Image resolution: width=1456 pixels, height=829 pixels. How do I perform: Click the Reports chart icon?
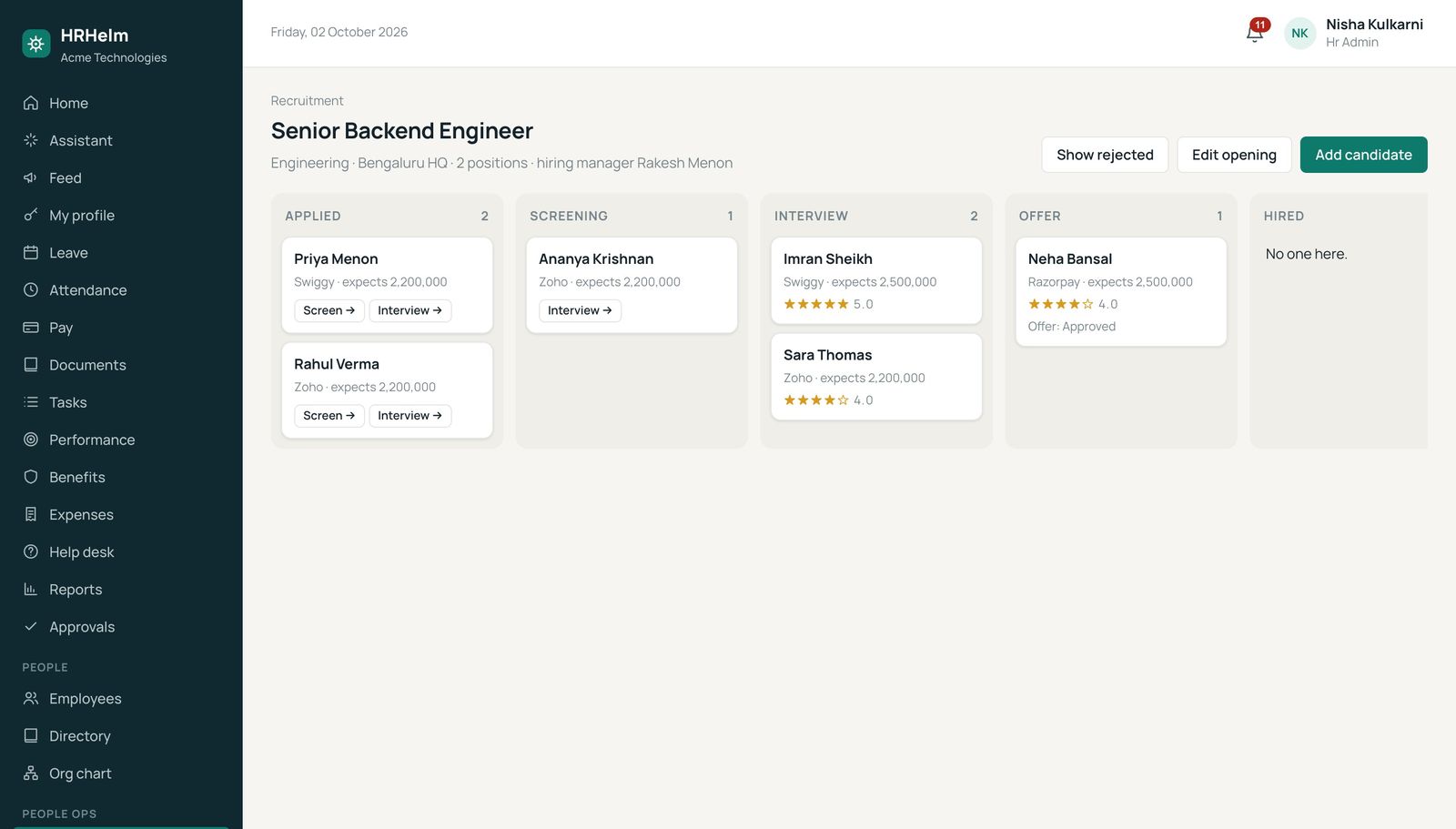(x=31, y=589)
